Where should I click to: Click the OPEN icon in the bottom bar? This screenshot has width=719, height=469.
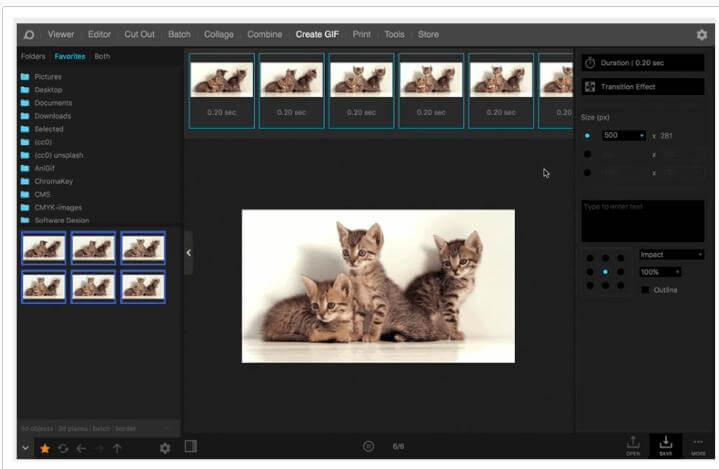coord(633,445)
